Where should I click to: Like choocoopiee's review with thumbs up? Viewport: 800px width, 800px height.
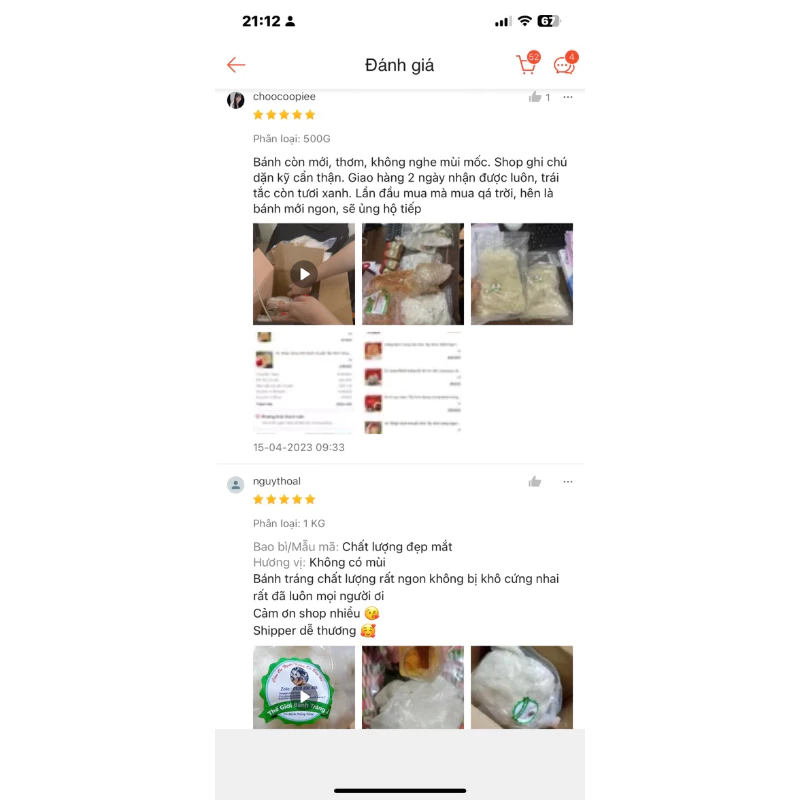click(x=535, y=97)
